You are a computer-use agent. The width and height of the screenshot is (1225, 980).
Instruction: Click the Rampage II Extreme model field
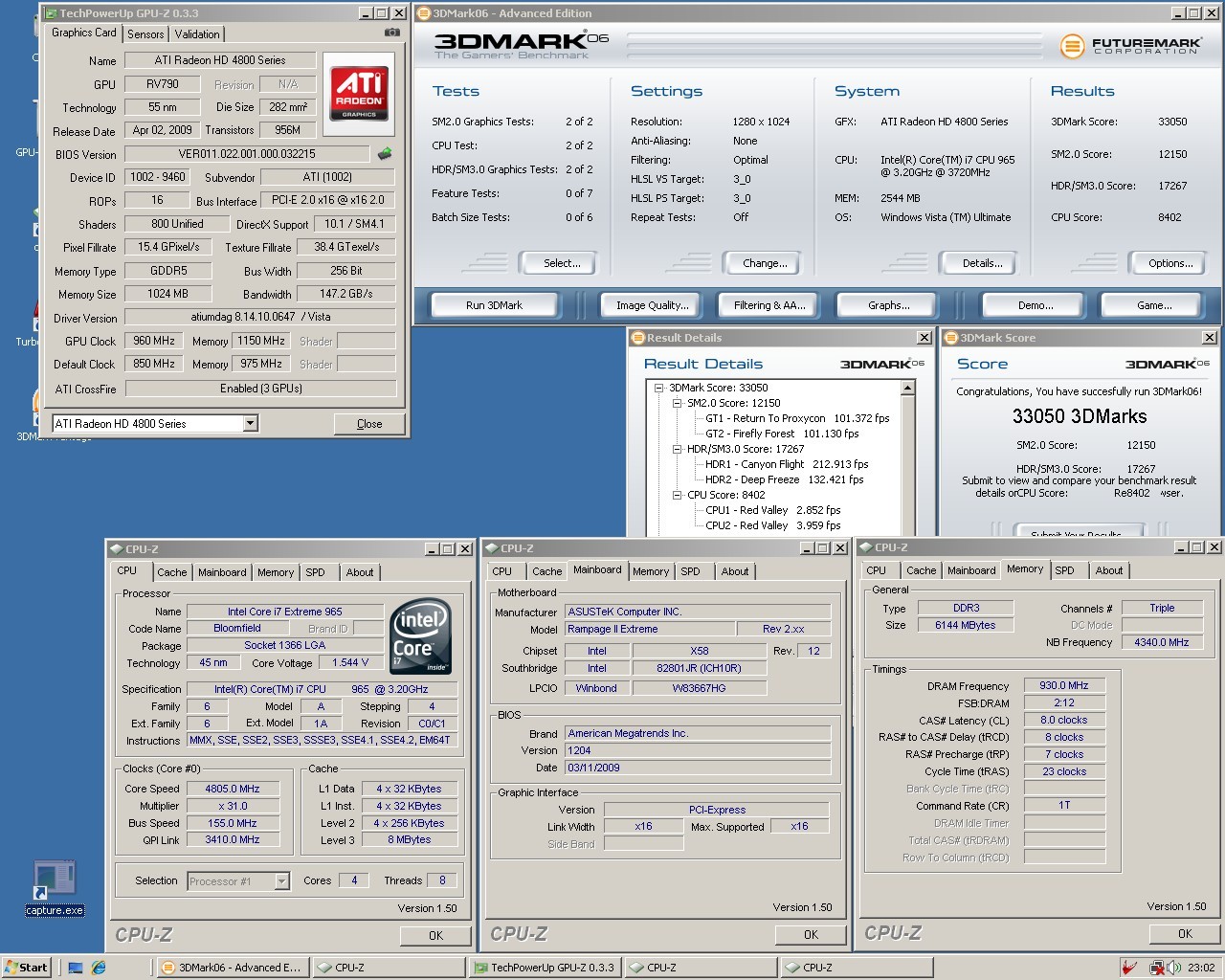pyautogui.click(x=650, y=629)
